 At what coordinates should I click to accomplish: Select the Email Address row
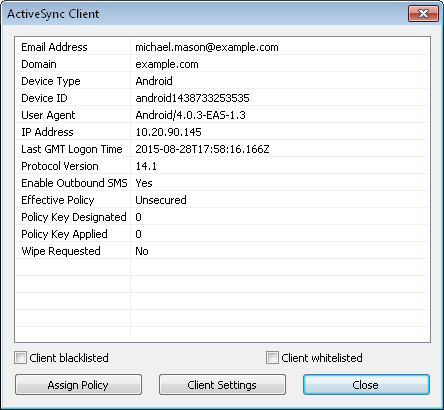coord(222,47)
